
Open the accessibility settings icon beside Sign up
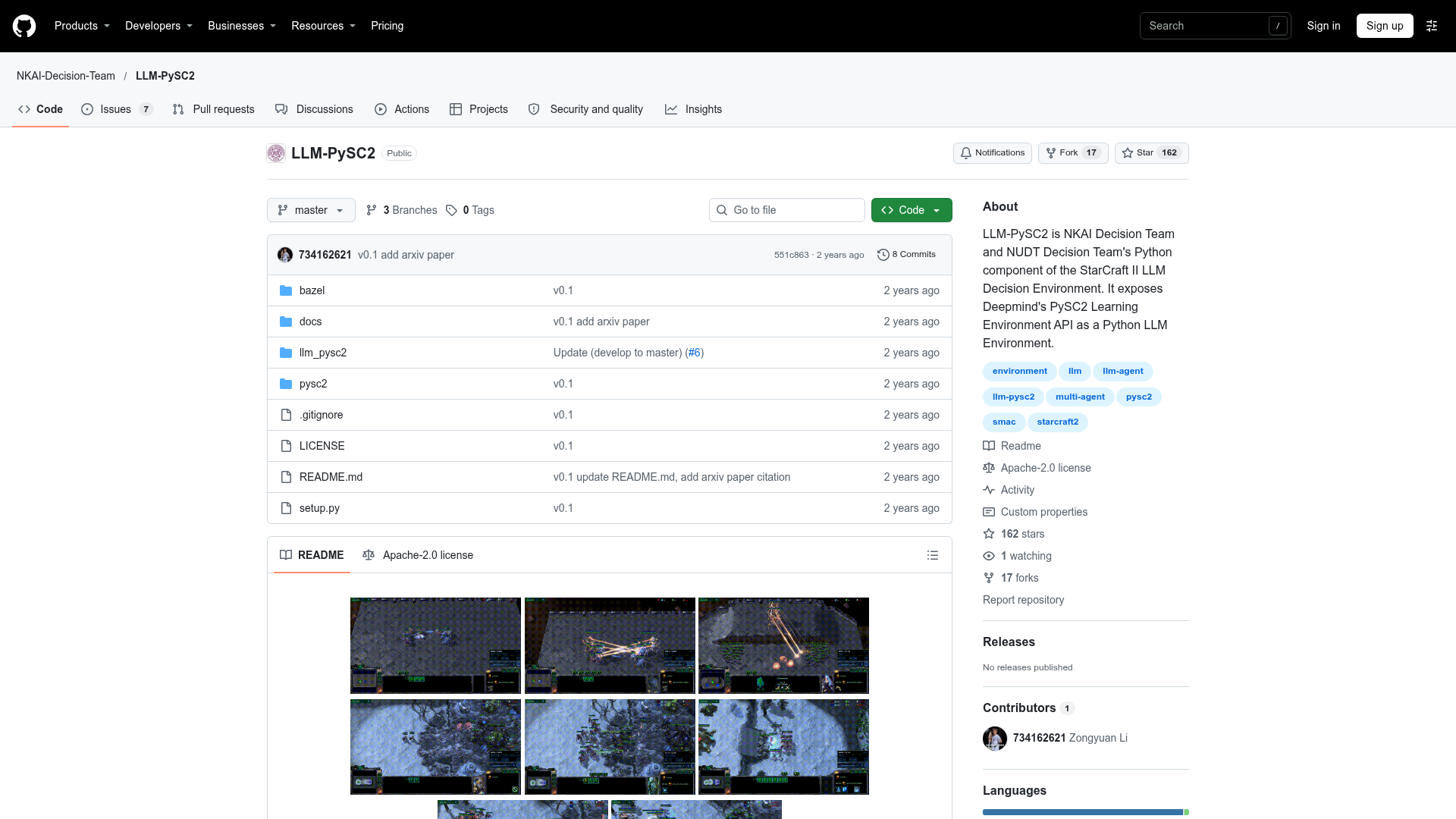[1432, 26]
